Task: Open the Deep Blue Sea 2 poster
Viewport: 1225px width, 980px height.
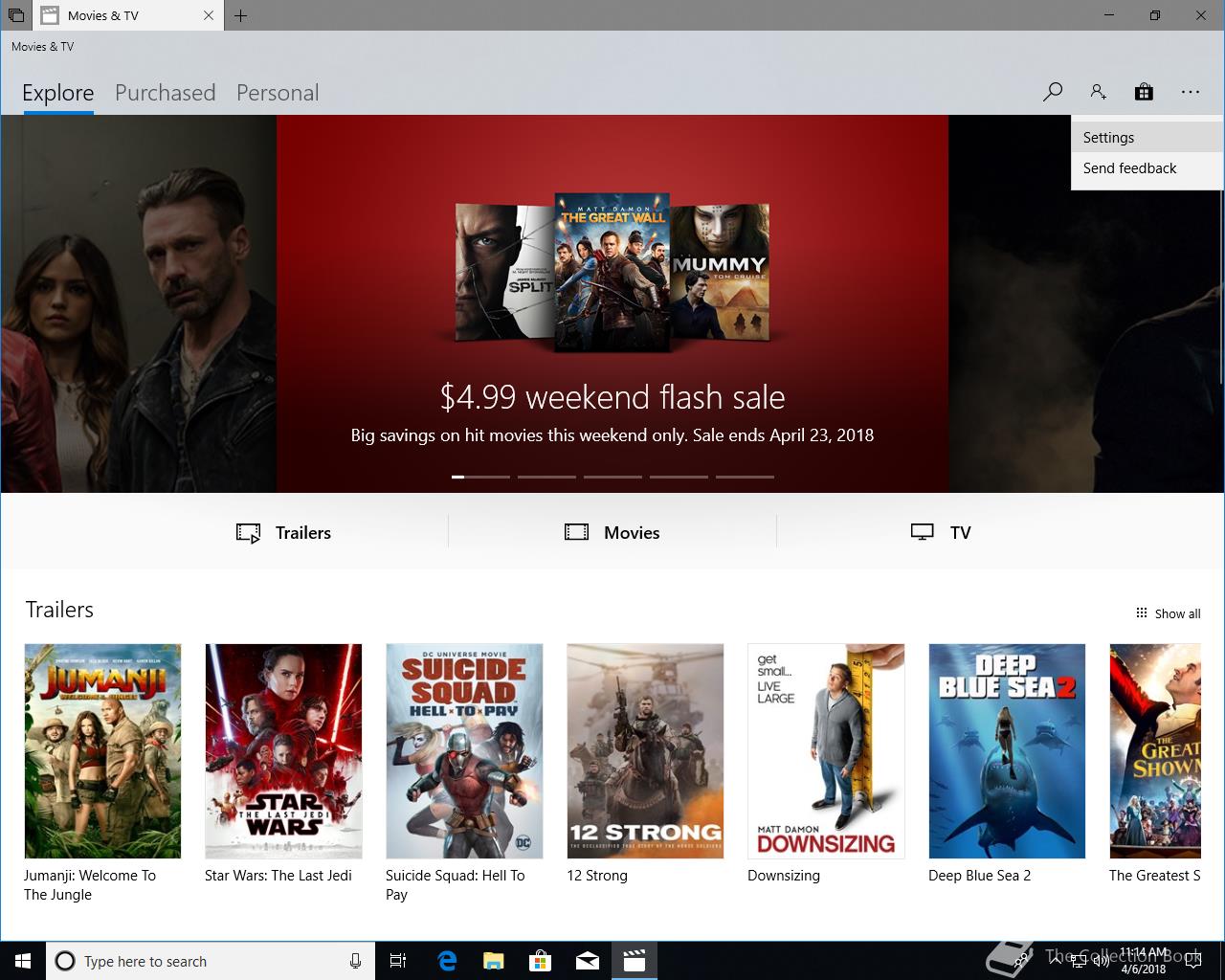Action: (x=1007, y=751)
